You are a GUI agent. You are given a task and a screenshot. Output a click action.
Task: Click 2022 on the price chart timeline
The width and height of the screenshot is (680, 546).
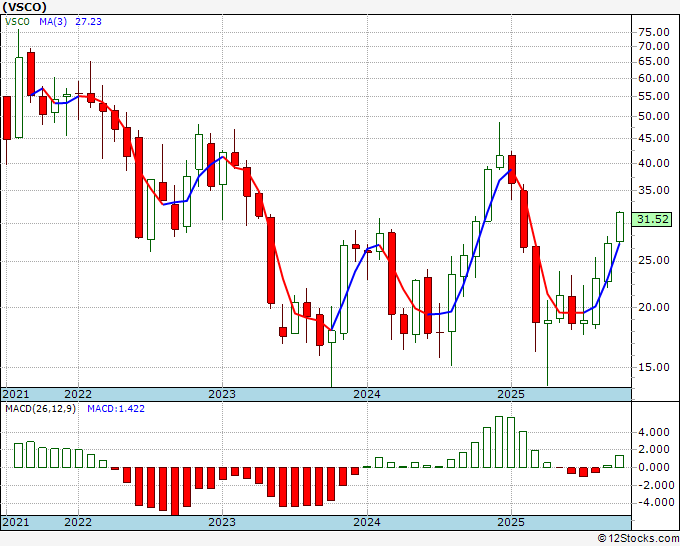[77, 394]
